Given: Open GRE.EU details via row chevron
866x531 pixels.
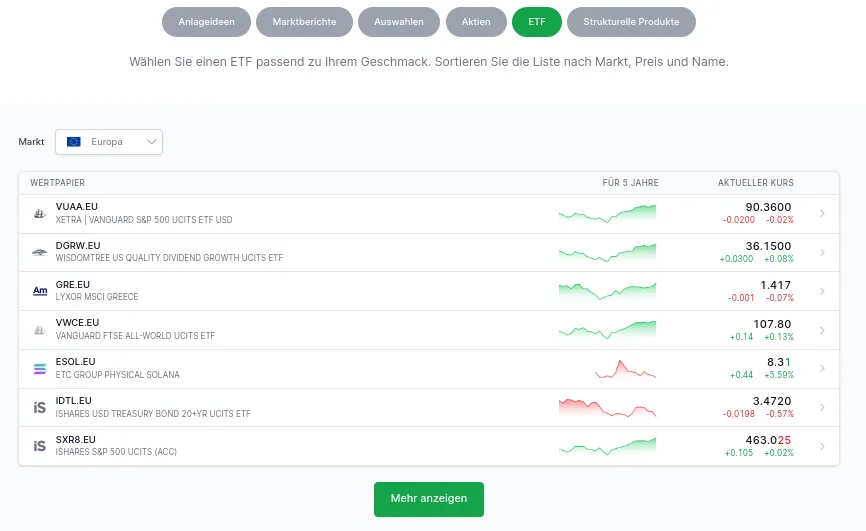Looking at the screenshot, I should (x=822, y=291).
